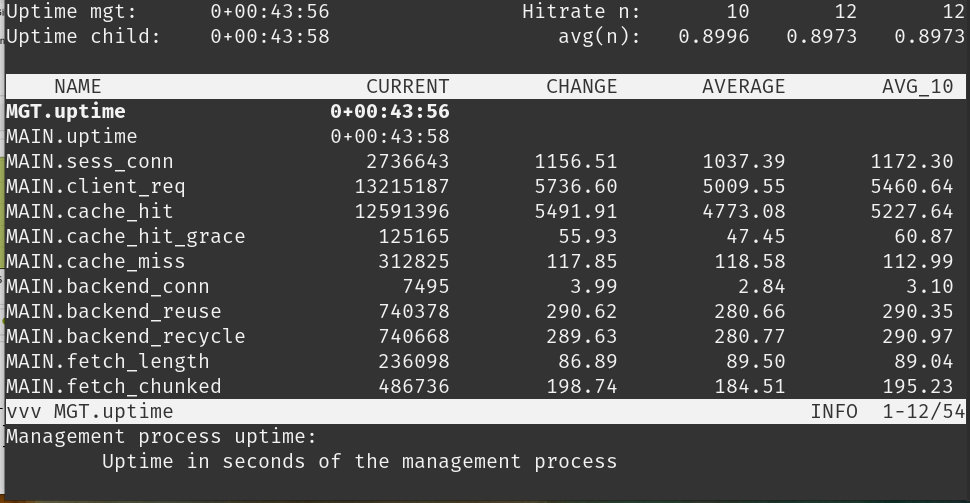Click the AVG_10 column header

point(918,87)
